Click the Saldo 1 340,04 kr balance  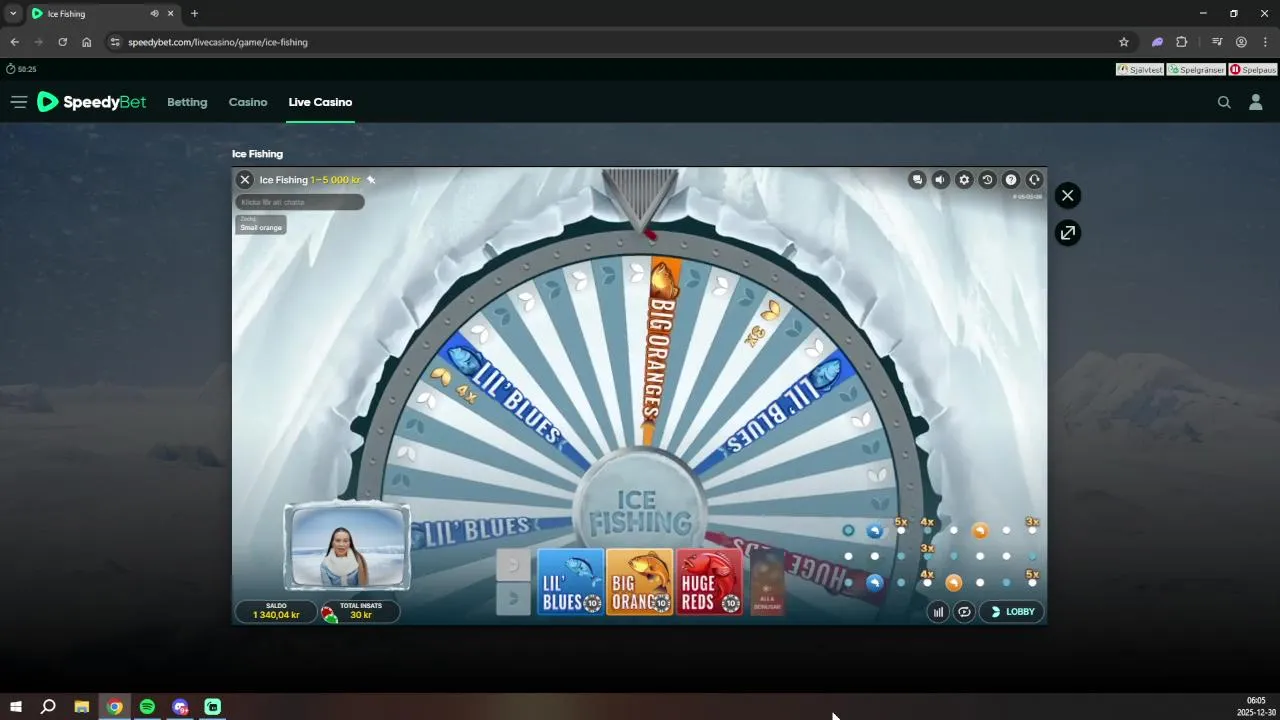coord(276,611)
